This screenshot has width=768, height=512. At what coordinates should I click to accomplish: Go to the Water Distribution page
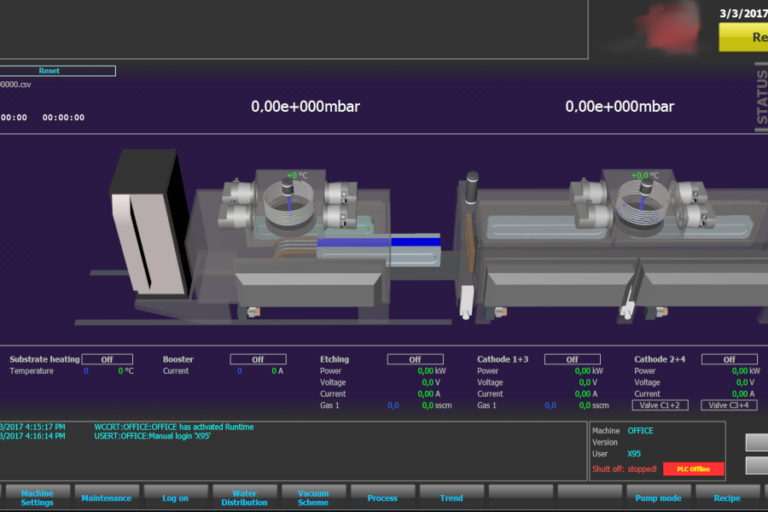244,497
